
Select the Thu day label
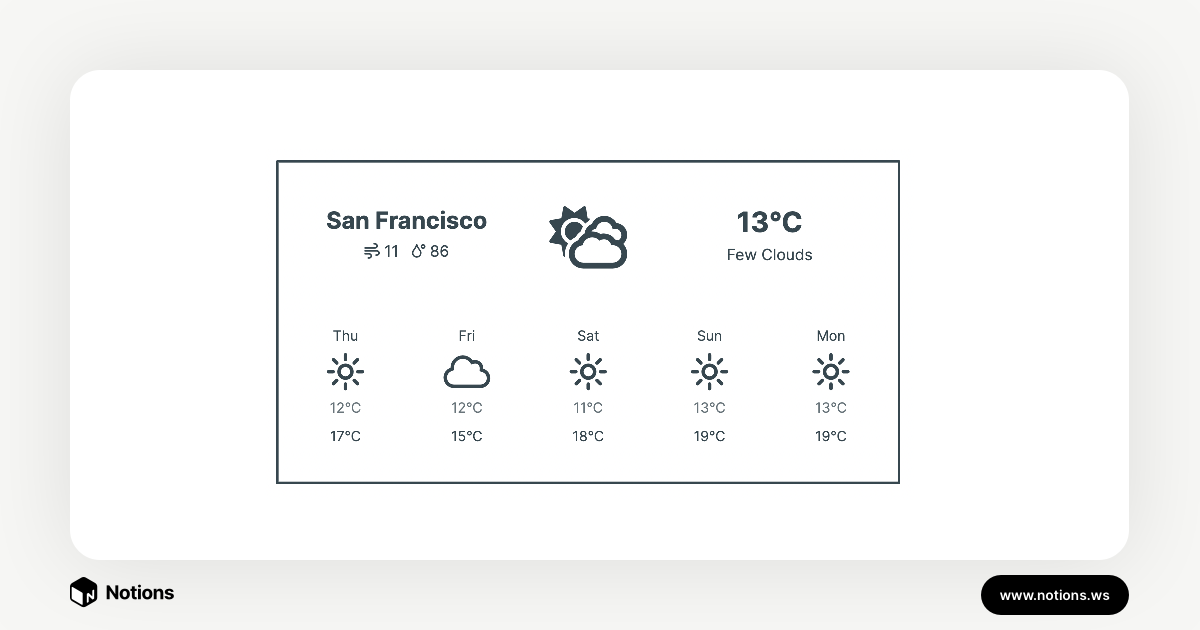click(345, 336)
